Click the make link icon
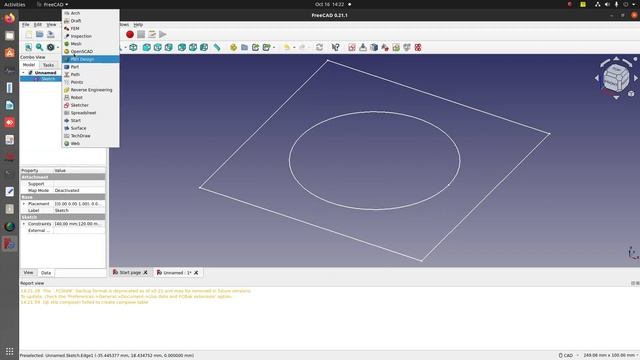The image size is (640, 360). click(x=255, y=47)
